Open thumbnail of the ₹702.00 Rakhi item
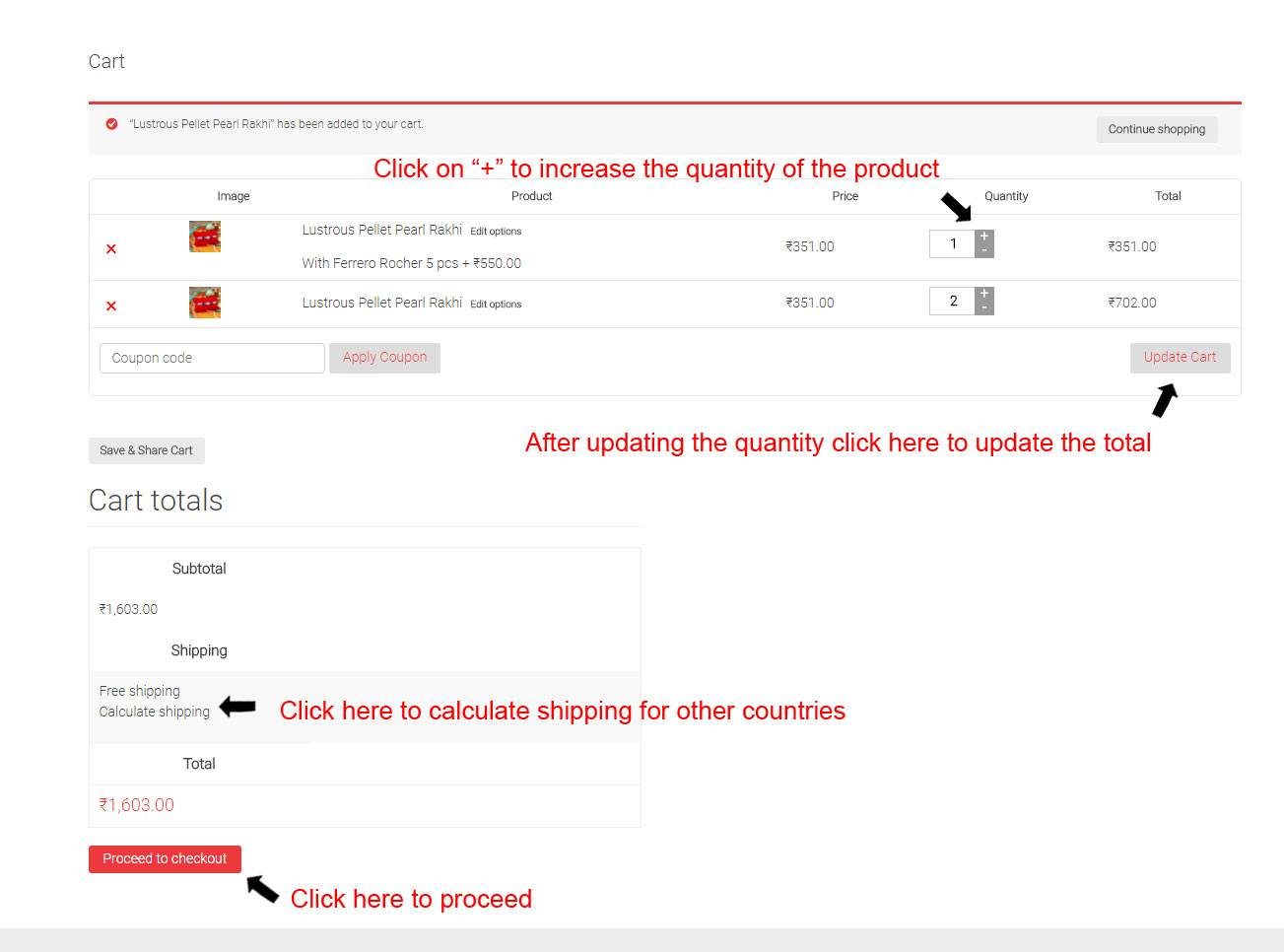The height and width of the screenshot is (952, 1284). click(x=205, y=303)
